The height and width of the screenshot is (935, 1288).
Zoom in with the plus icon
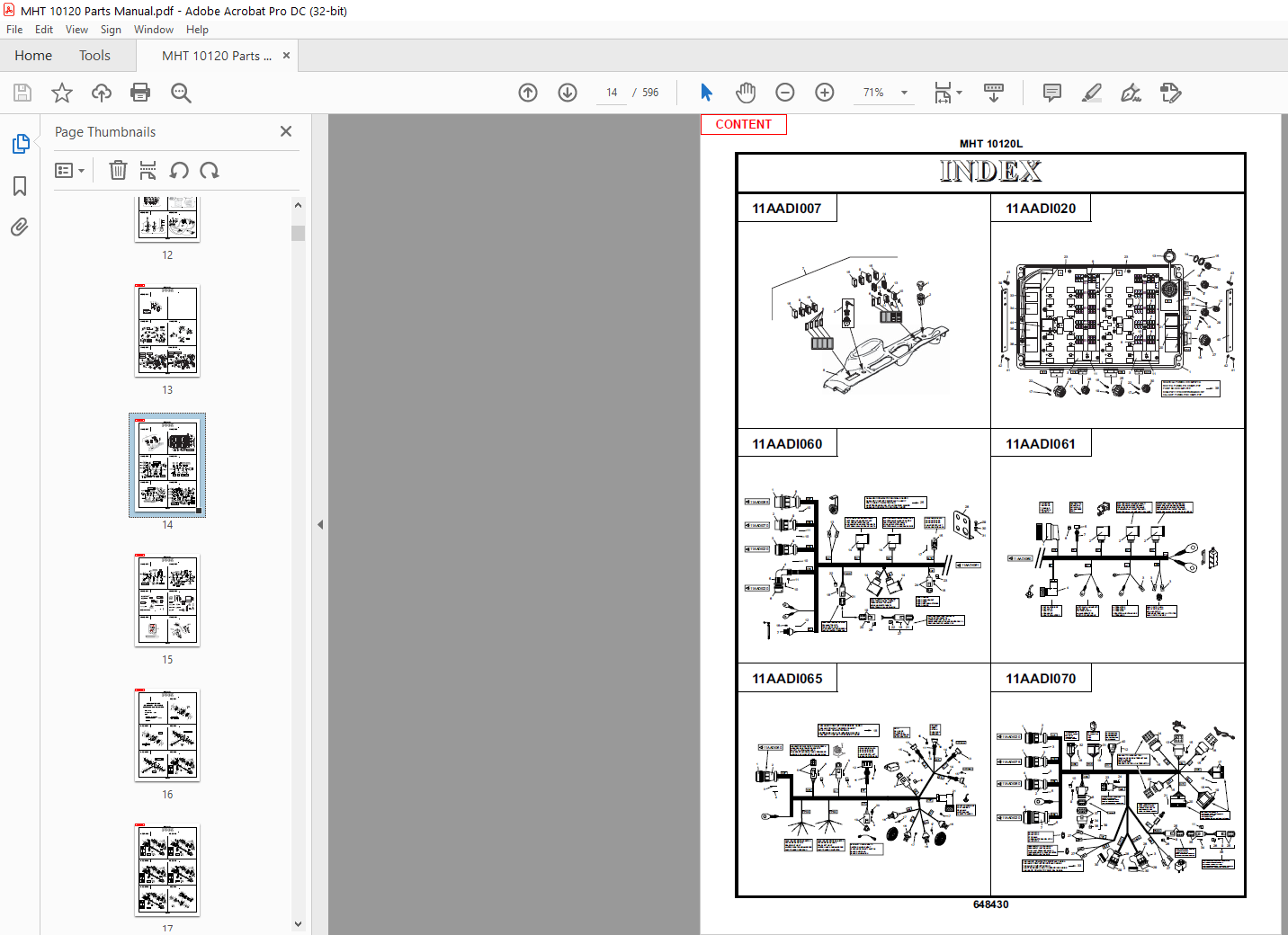[825, 93]
